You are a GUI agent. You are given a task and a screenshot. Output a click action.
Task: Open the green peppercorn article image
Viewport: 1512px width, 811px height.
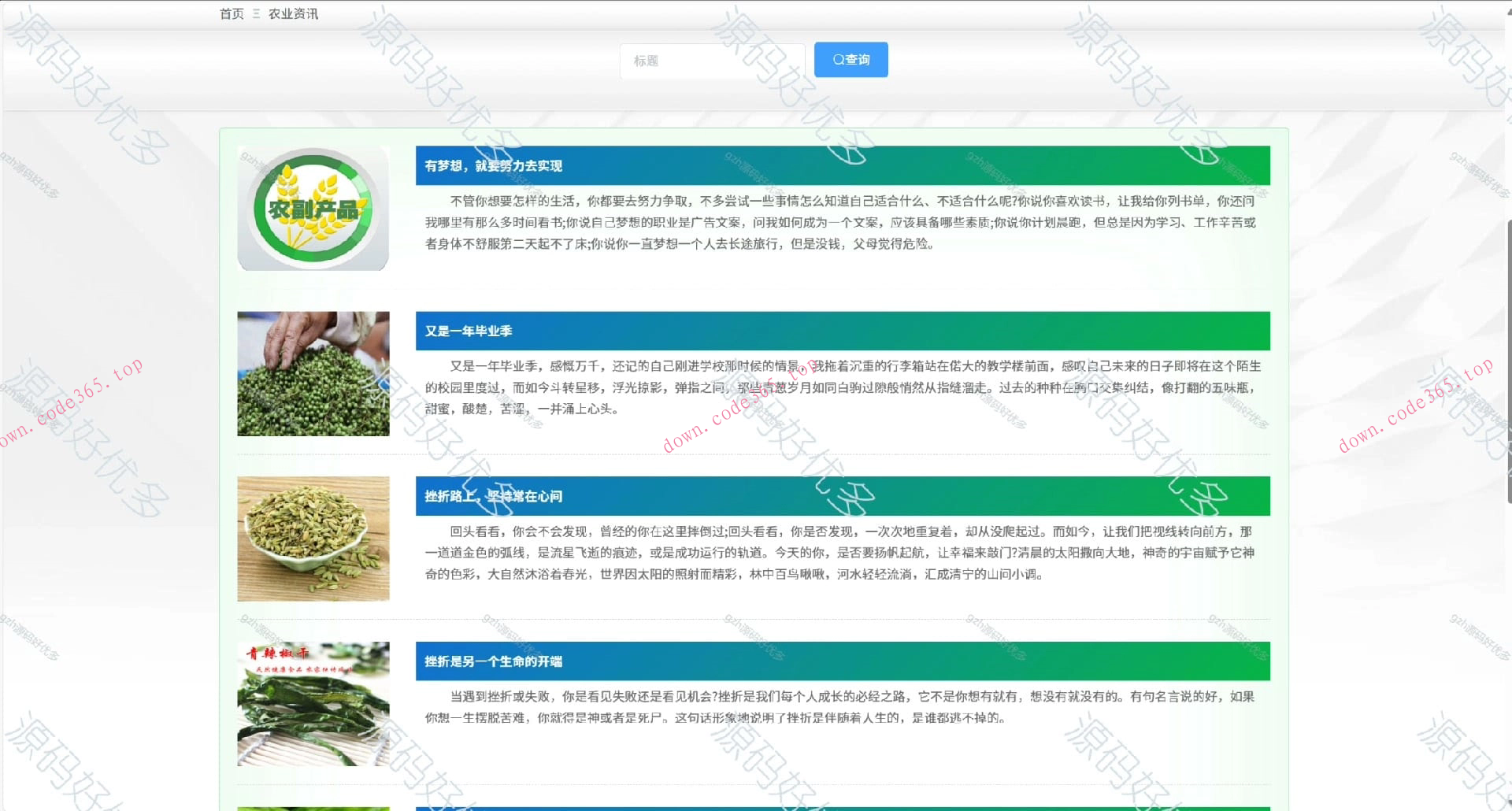[312, 373]
